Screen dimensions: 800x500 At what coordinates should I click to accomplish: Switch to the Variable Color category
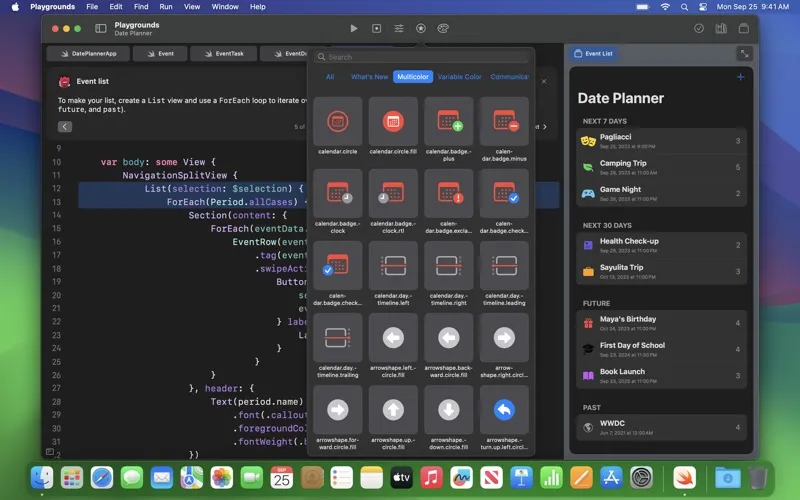[459, 77]
